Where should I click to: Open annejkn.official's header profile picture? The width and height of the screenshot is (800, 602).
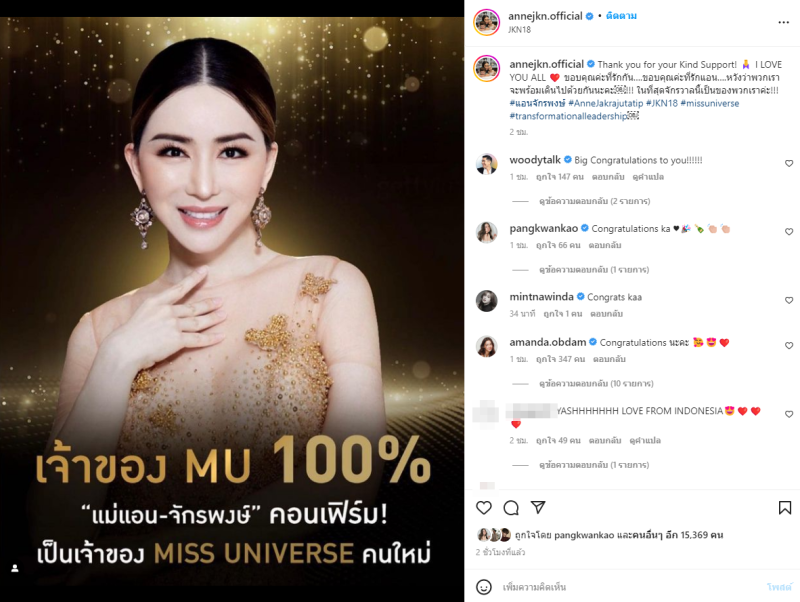click(x=487, y=22)
